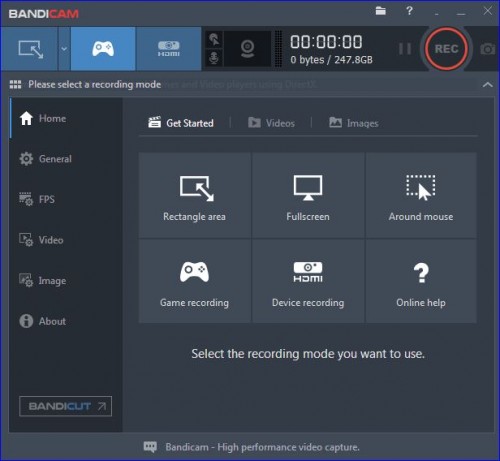Open help via the question mark in the title bar

409,11
